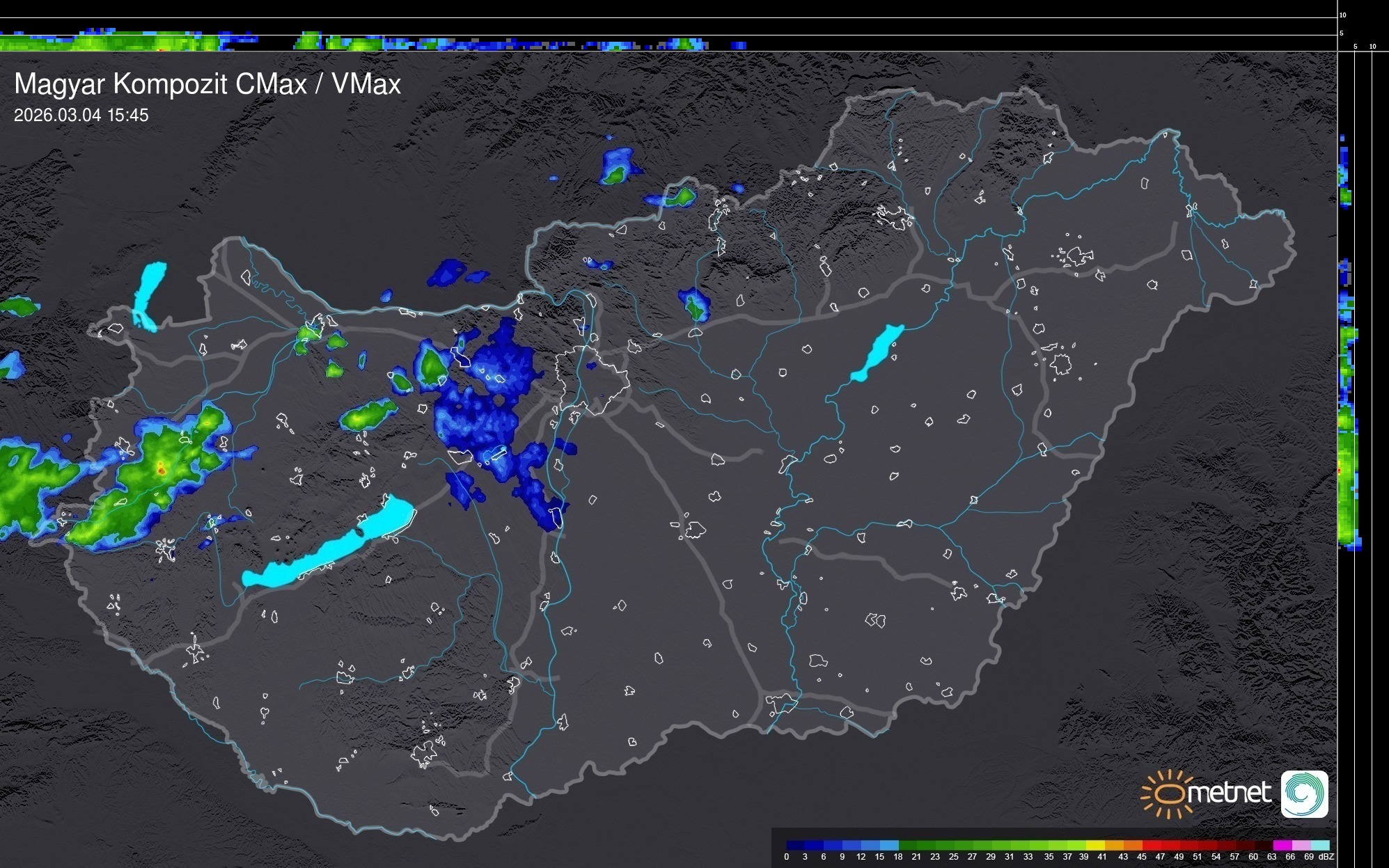Click the white spiral swirl logo
The image size is (1389, 868).
pos(1304,794)
